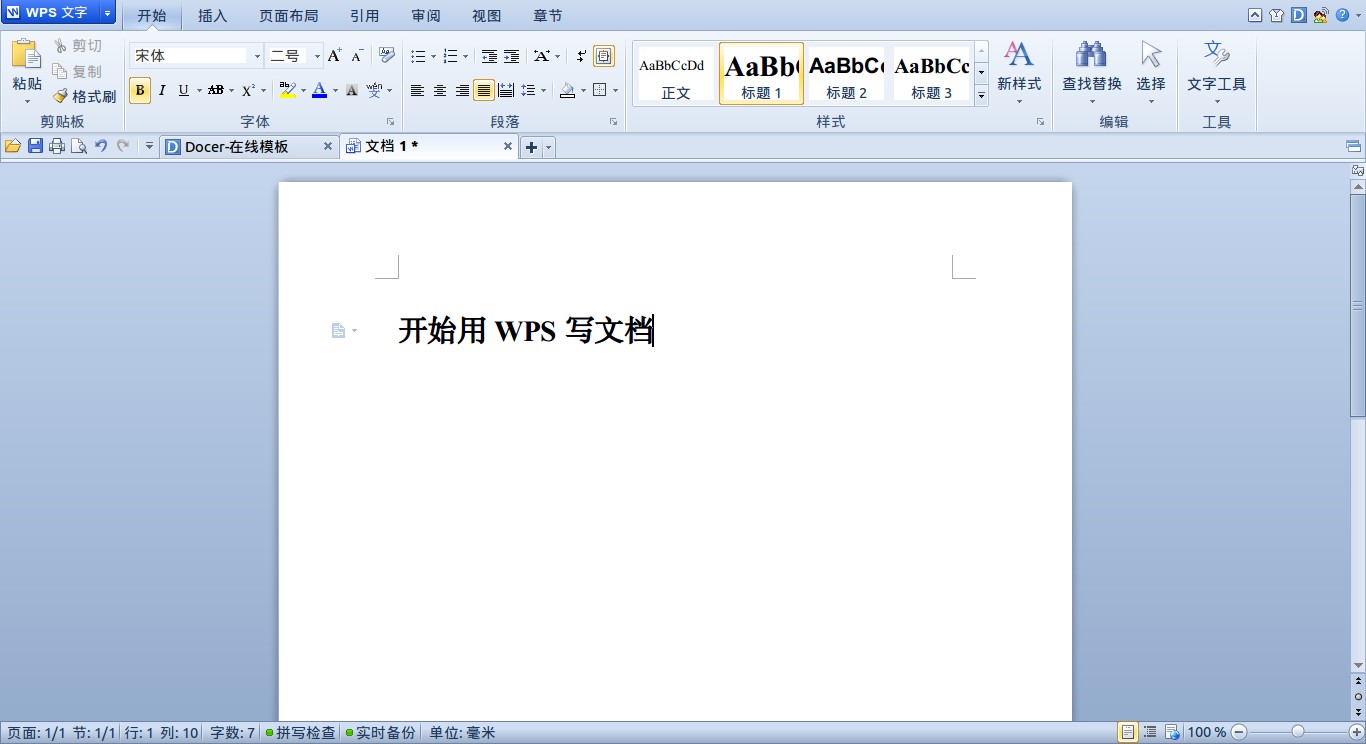Align text left
Screen dimensions: 1366x744
pyautogui.click(x=418, y=91)
